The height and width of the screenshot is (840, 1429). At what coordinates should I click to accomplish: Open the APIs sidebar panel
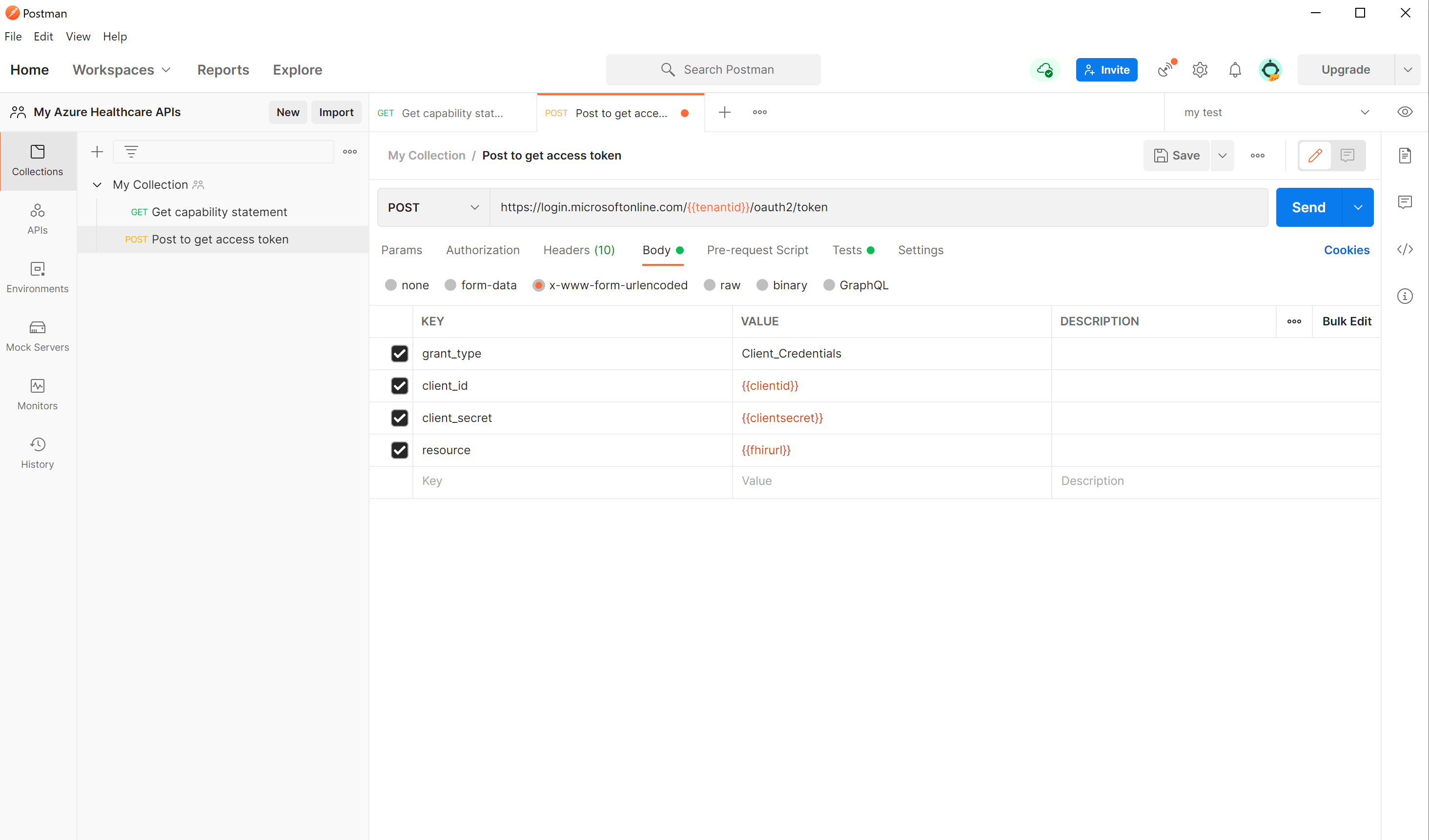point(38,219)
